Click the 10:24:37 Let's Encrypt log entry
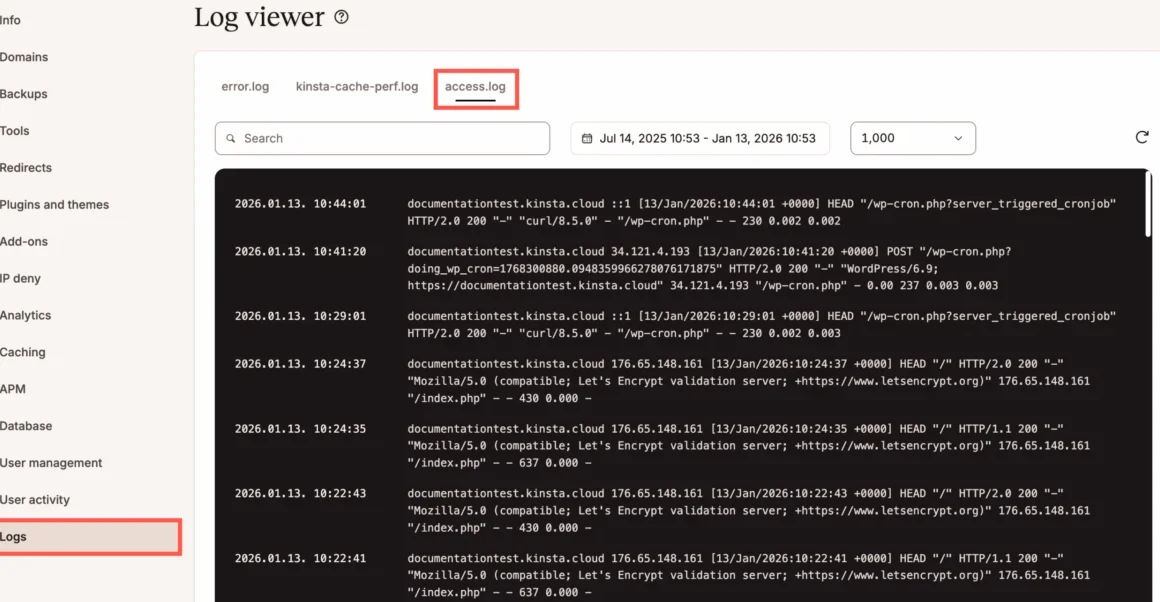Viewport: 1160px width, 602px height. [748, 381]
